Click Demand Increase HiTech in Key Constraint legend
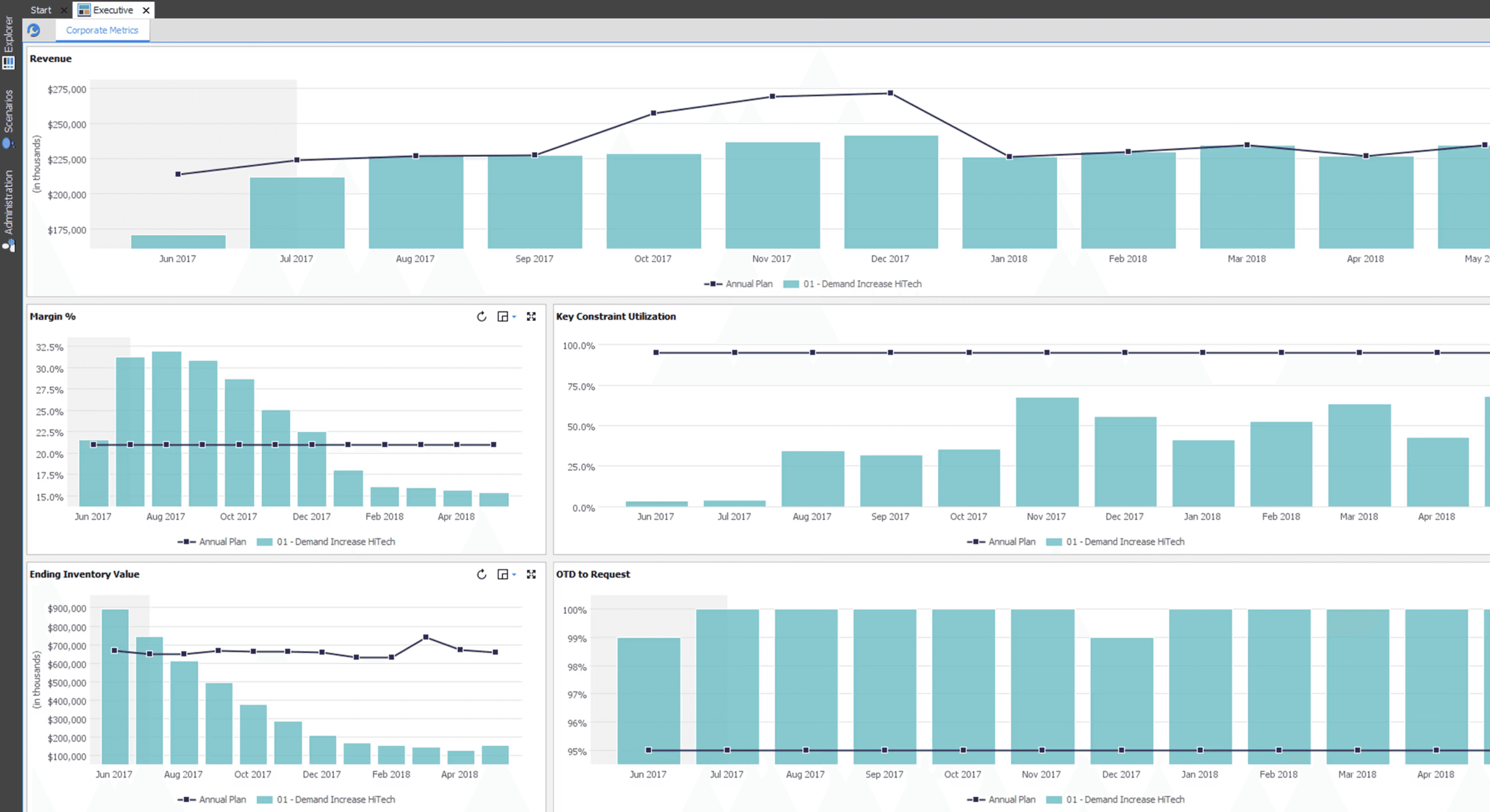Image resolution: width=1490 pixels, height=812 pixels. point(1125,542)
